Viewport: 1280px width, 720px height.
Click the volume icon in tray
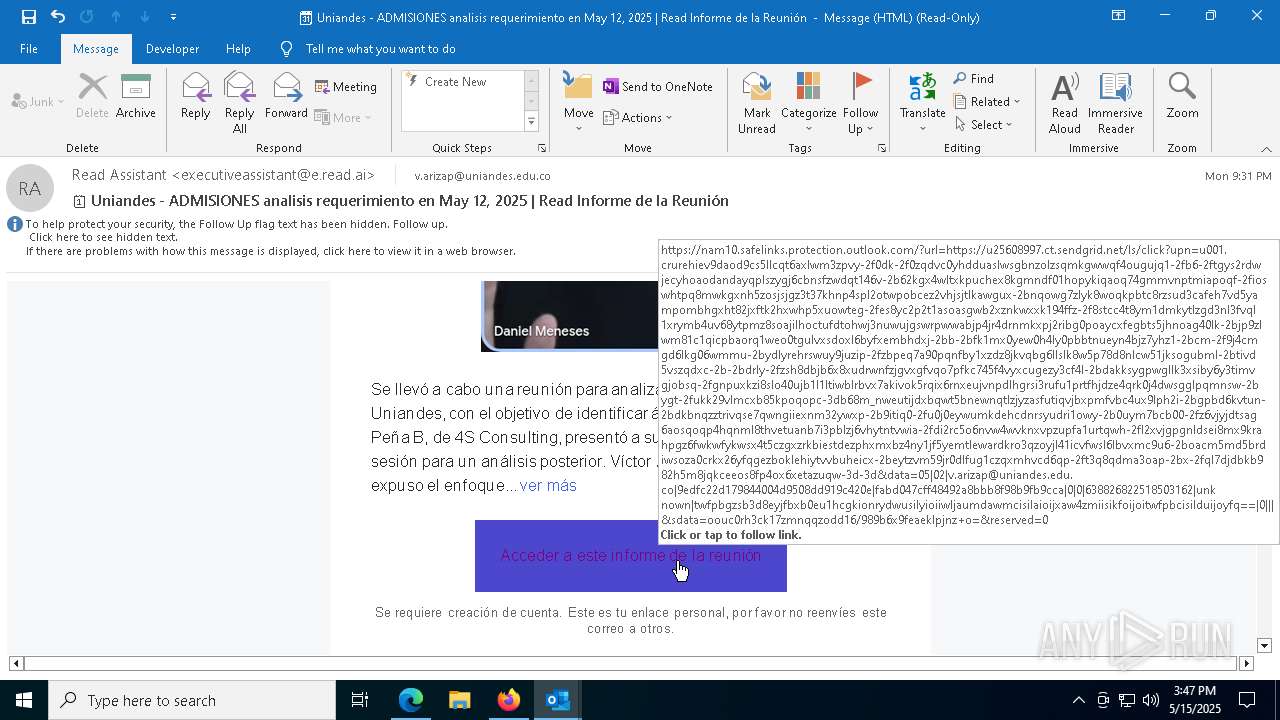pos(1151,700)
